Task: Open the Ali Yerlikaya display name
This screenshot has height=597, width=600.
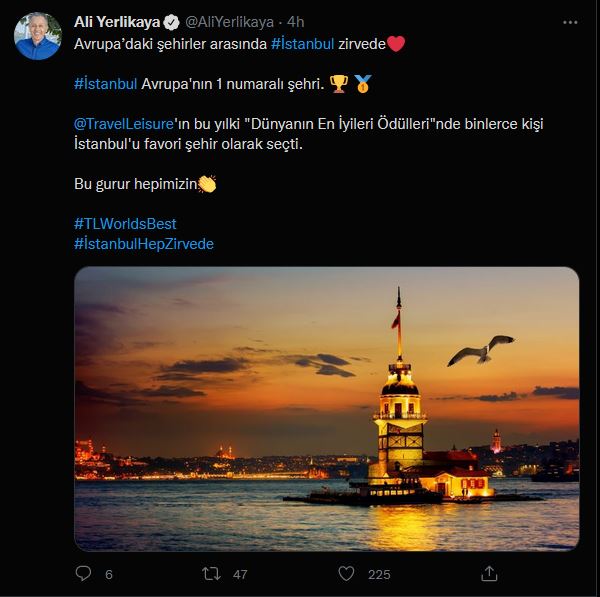Action: click(117, 22)
